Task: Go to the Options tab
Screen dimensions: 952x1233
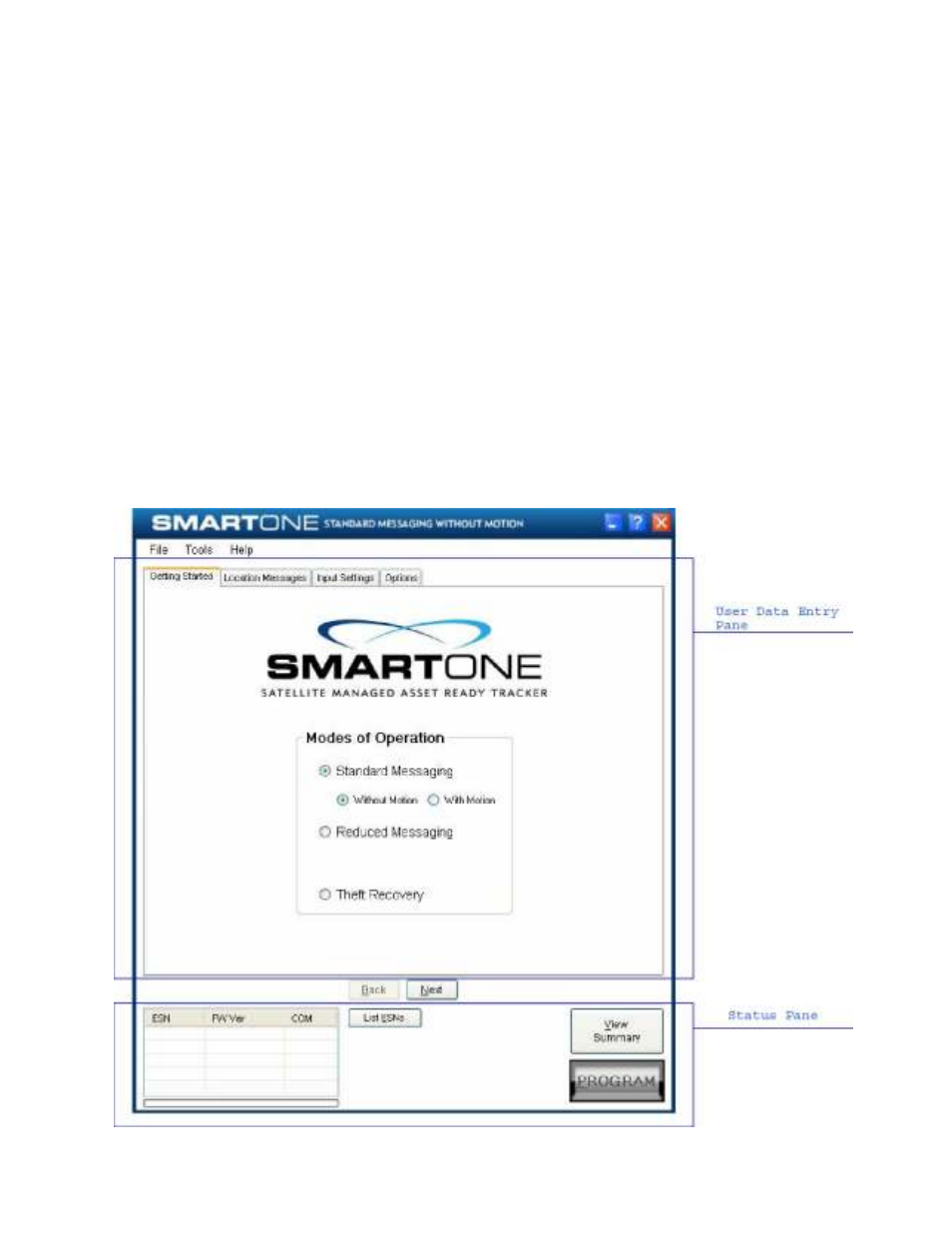Action: pos(401,577)
